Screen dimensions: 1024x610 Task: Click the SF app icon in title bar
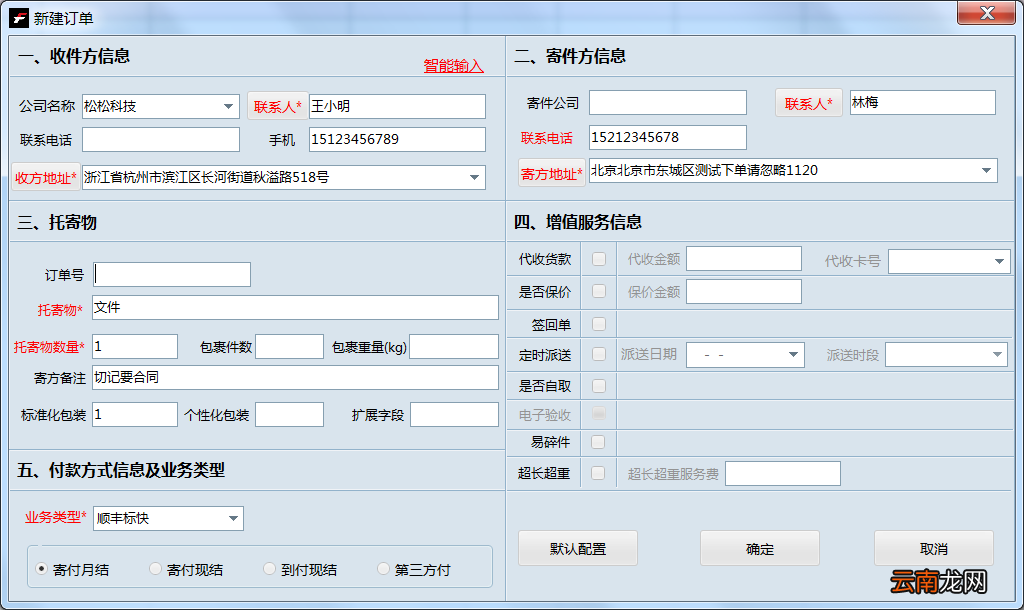pyautogui.click(x=19, y=18)
